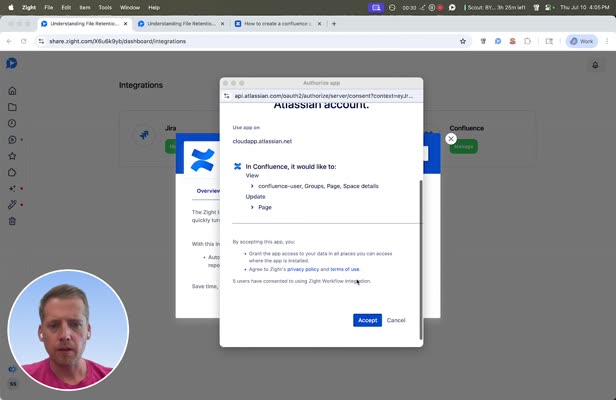
Task: Close the first Understanding File Retention tab
Action: coord(125,24)
